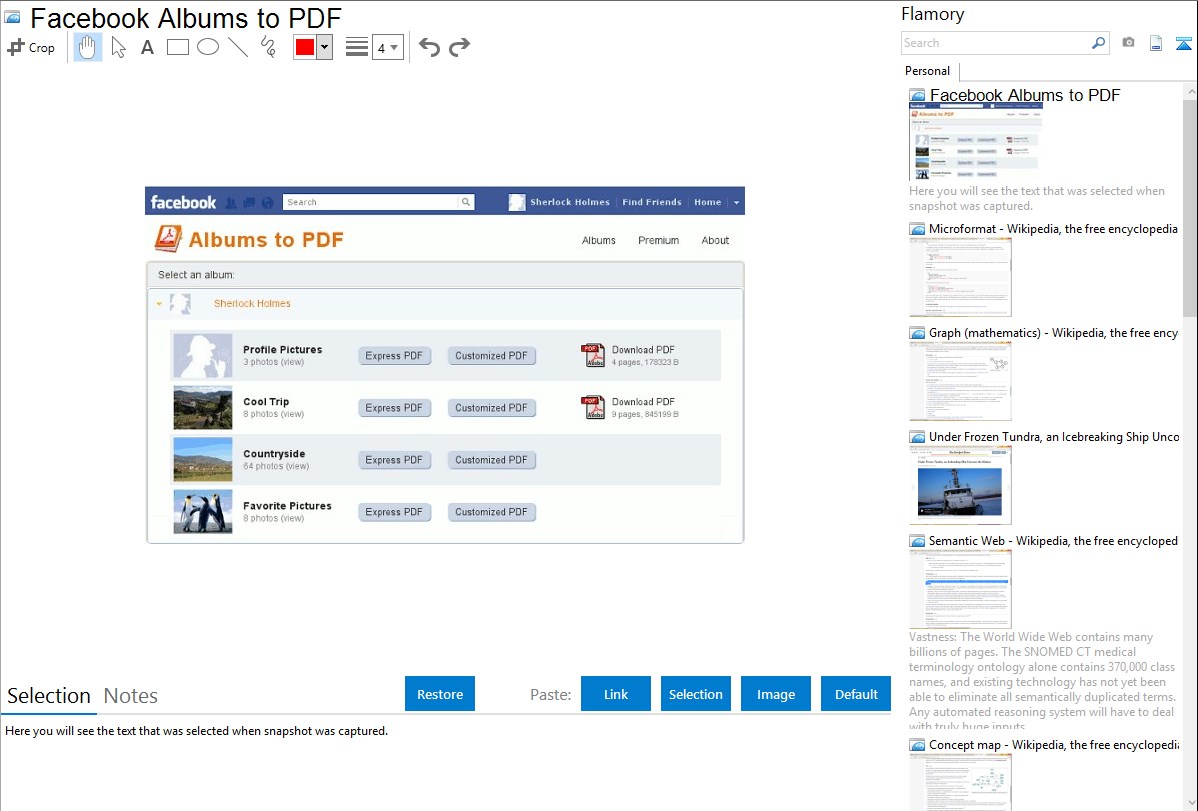Open the Semantic Web snapshot thumbnail
1198x811 pixels.
960,589
